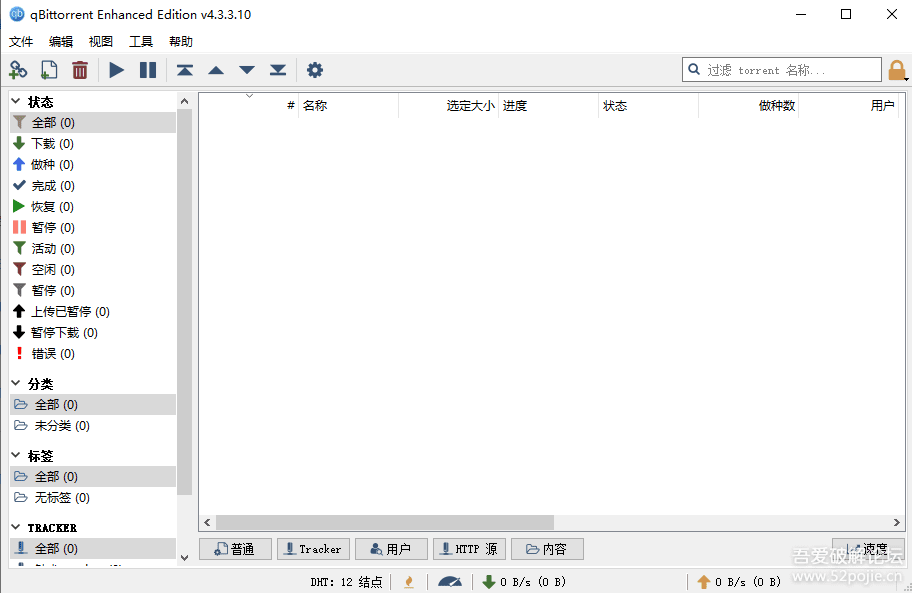Select 全部 (0) under 标签
The height and width of the screenshot is (593, 912).
93,477
